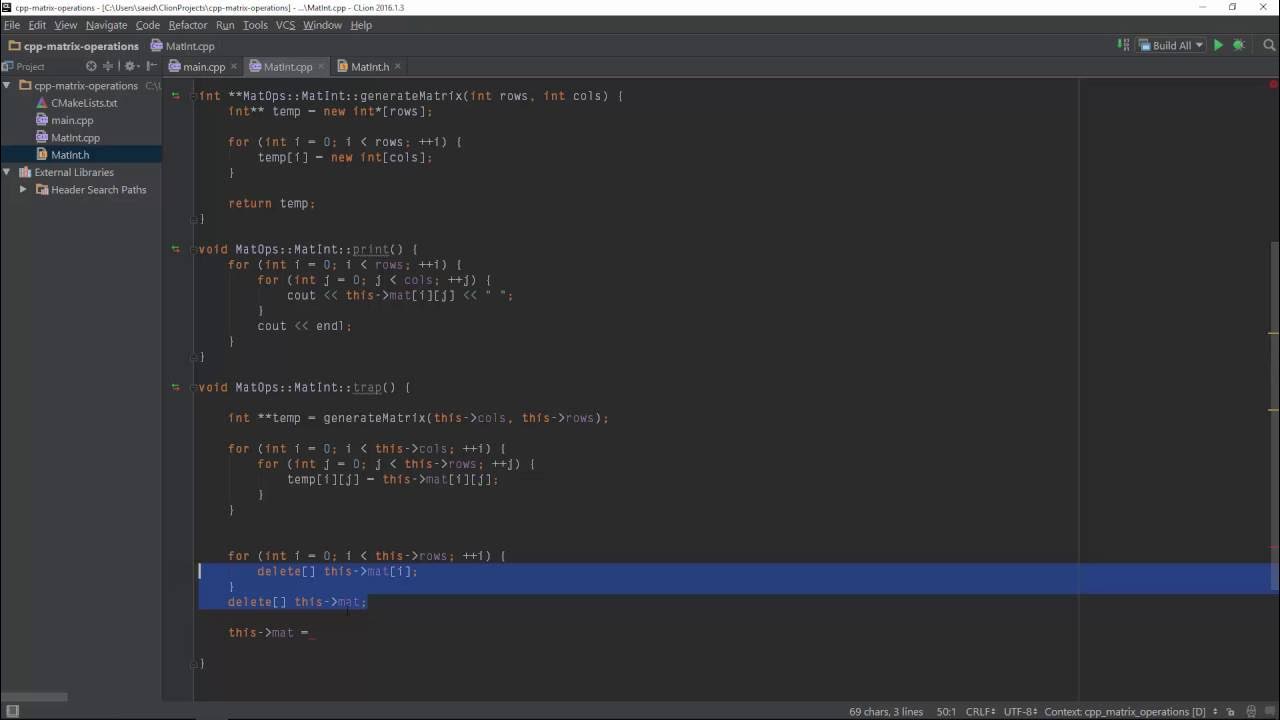This screenshot has width=1280, height=720.
Task: Start debugging with the bug icon
Action: (x=1238, y=45)
